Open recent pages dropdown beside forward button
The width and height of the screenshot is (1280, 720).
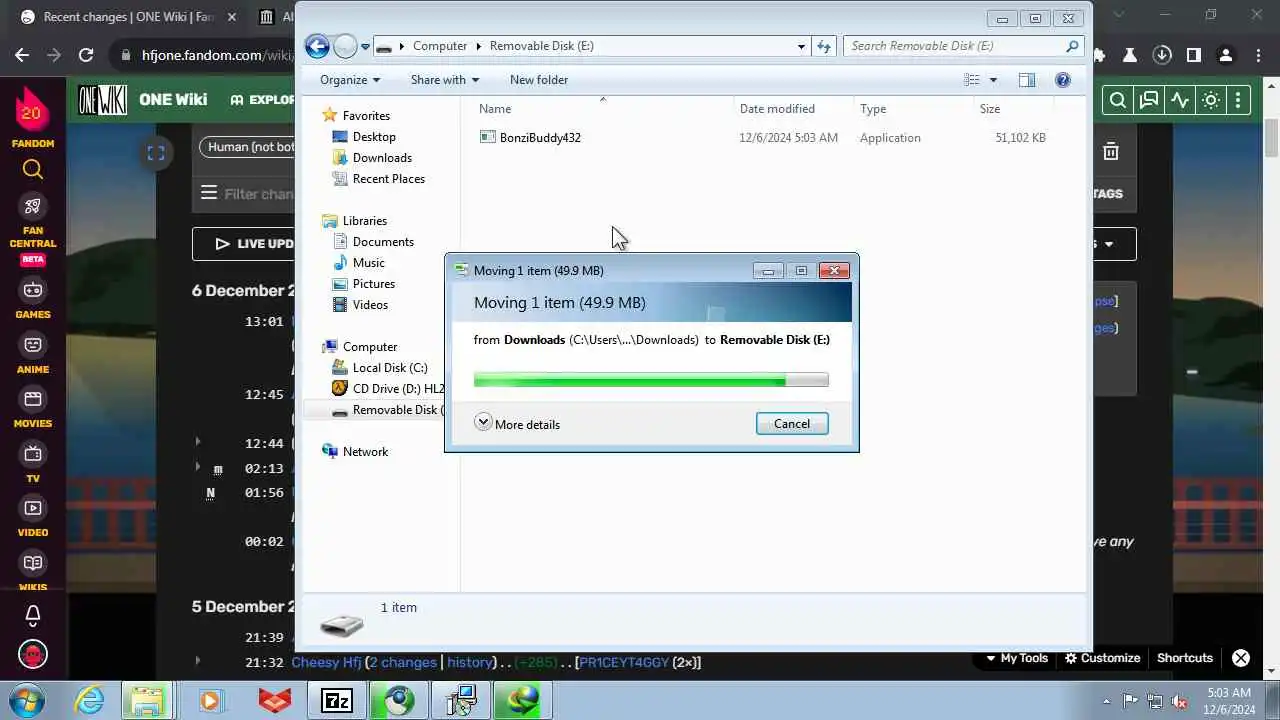tap(366, 46)
